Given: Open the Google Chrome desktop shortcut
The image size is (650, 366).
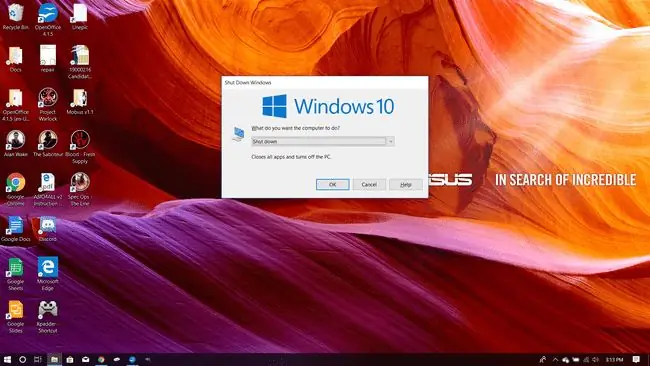Looking at the screenshot, I should (x=15, y=189).
